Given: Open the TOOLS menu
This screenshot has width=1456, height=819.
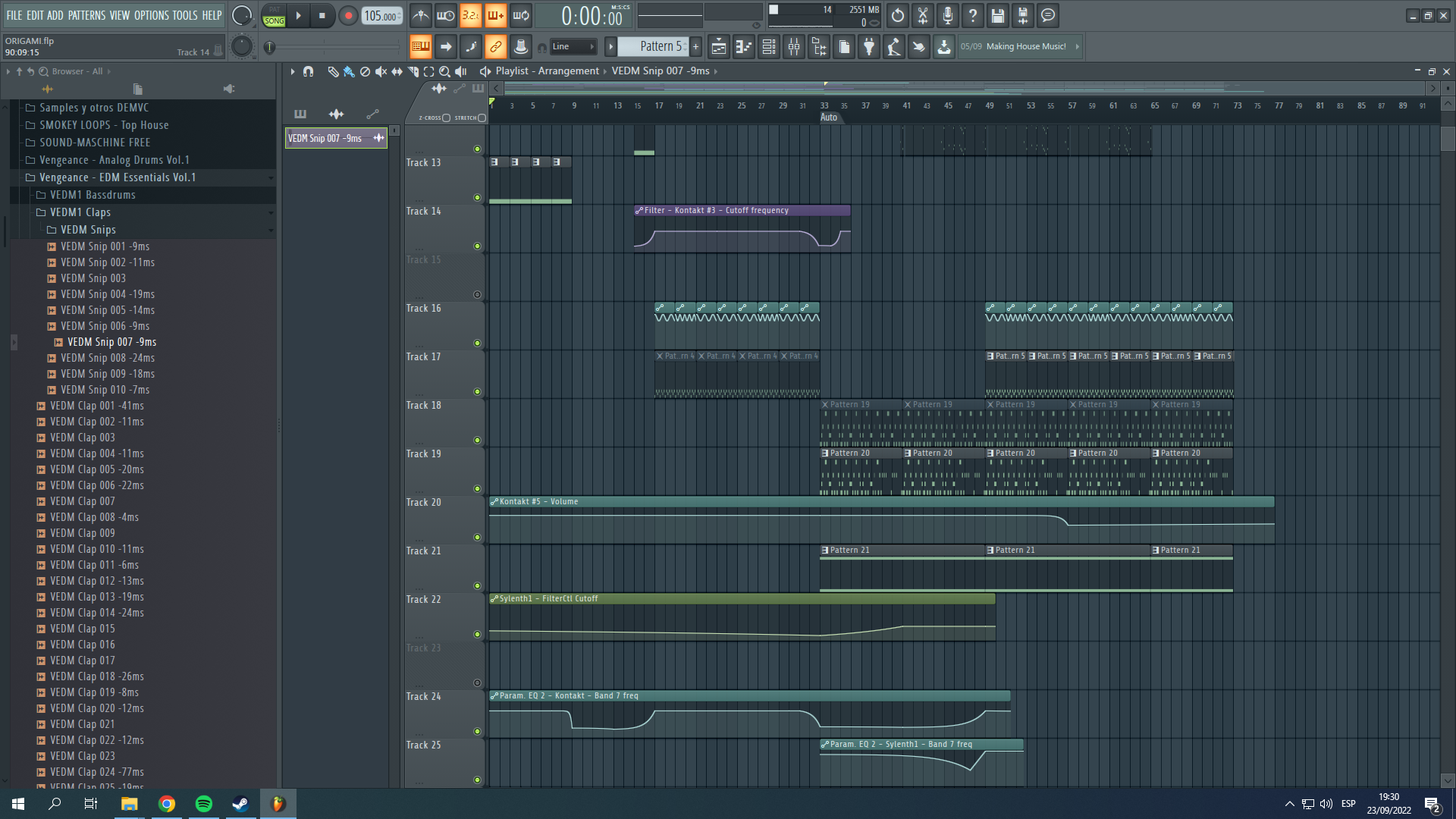Looking at the screenshot, I should point(184,15).
